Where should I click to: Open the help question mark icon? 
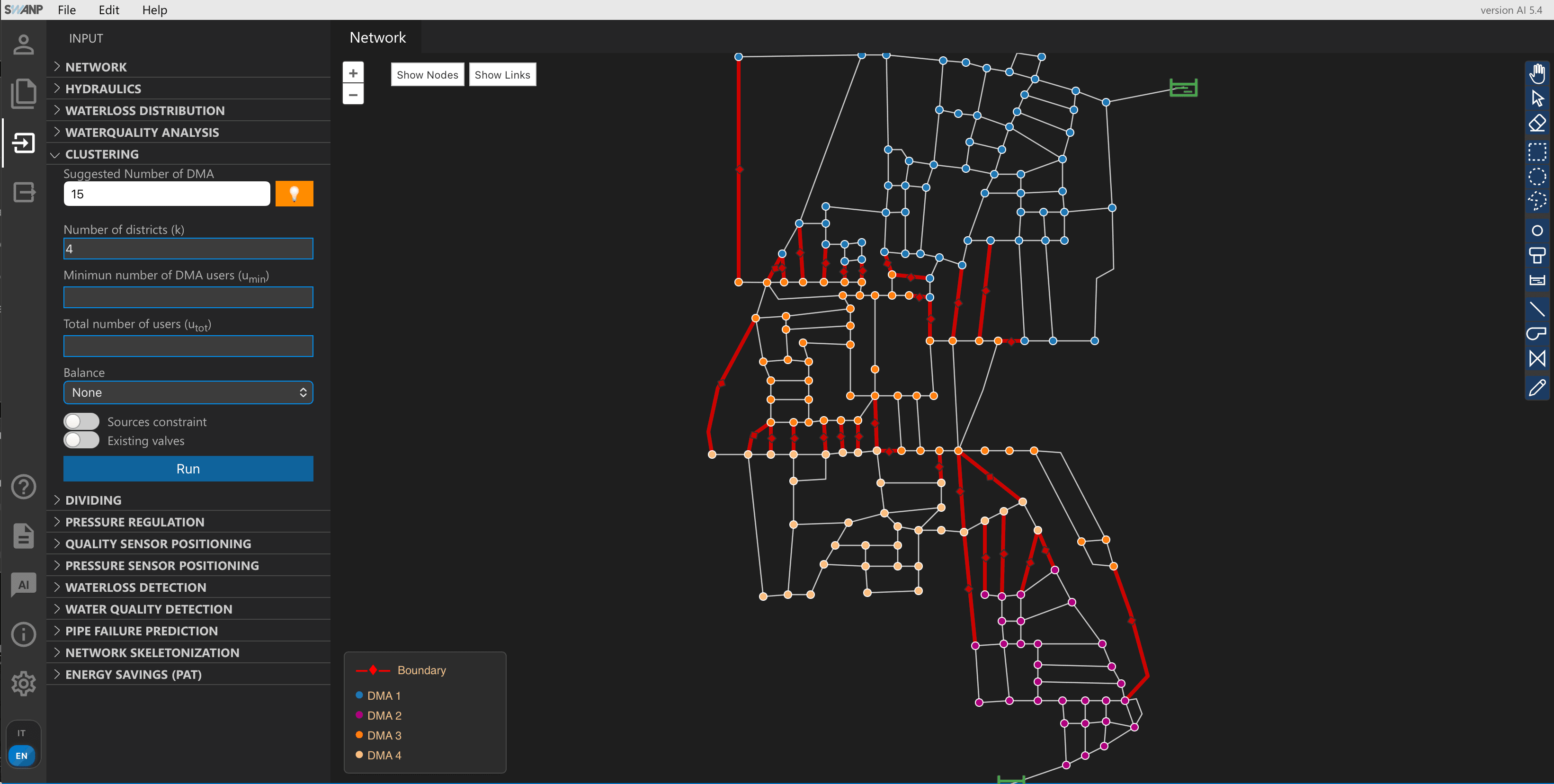24,487
